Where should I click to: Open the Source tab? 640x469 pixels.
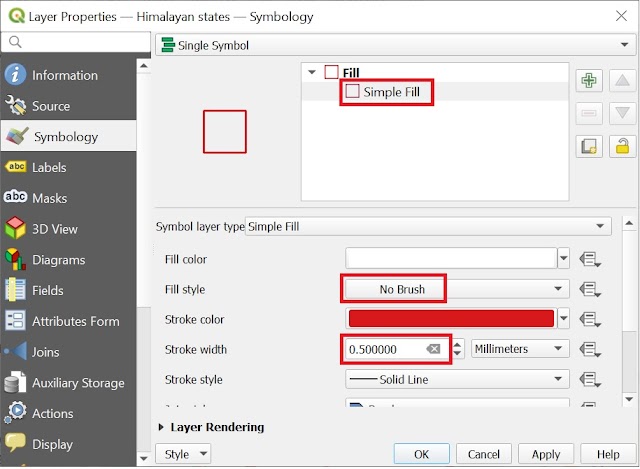(68, 106)
